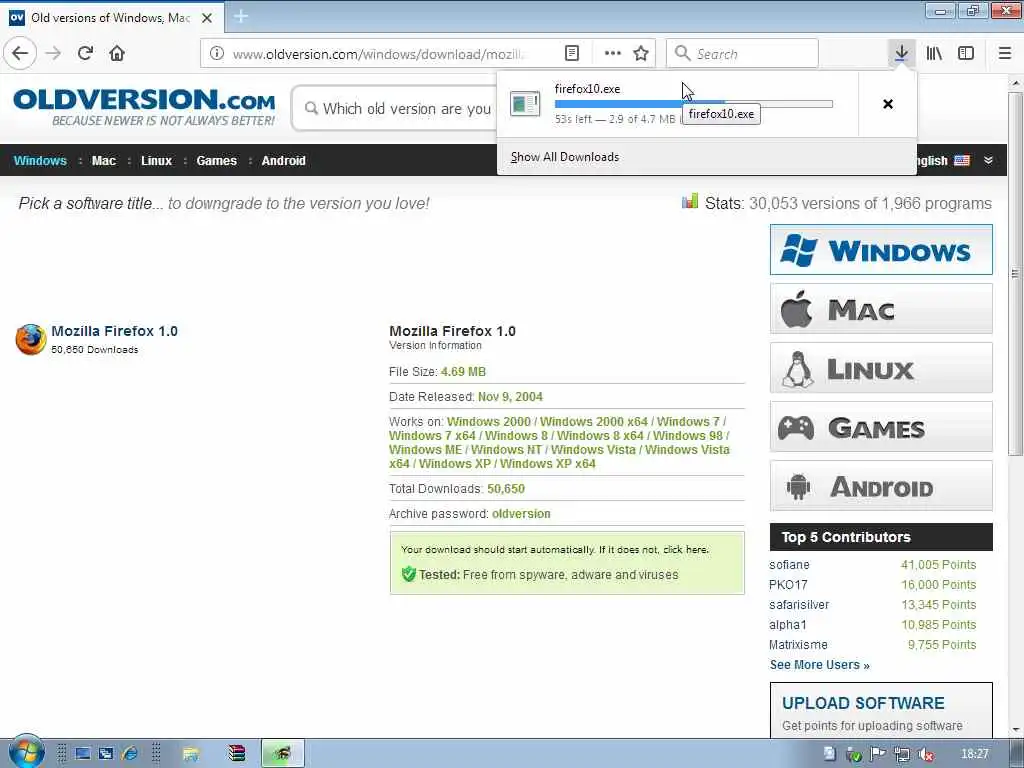Viewport: 1024px width, 768px height.
Task: Click the downloads arrow toolbar button
Action: point(901,53)
